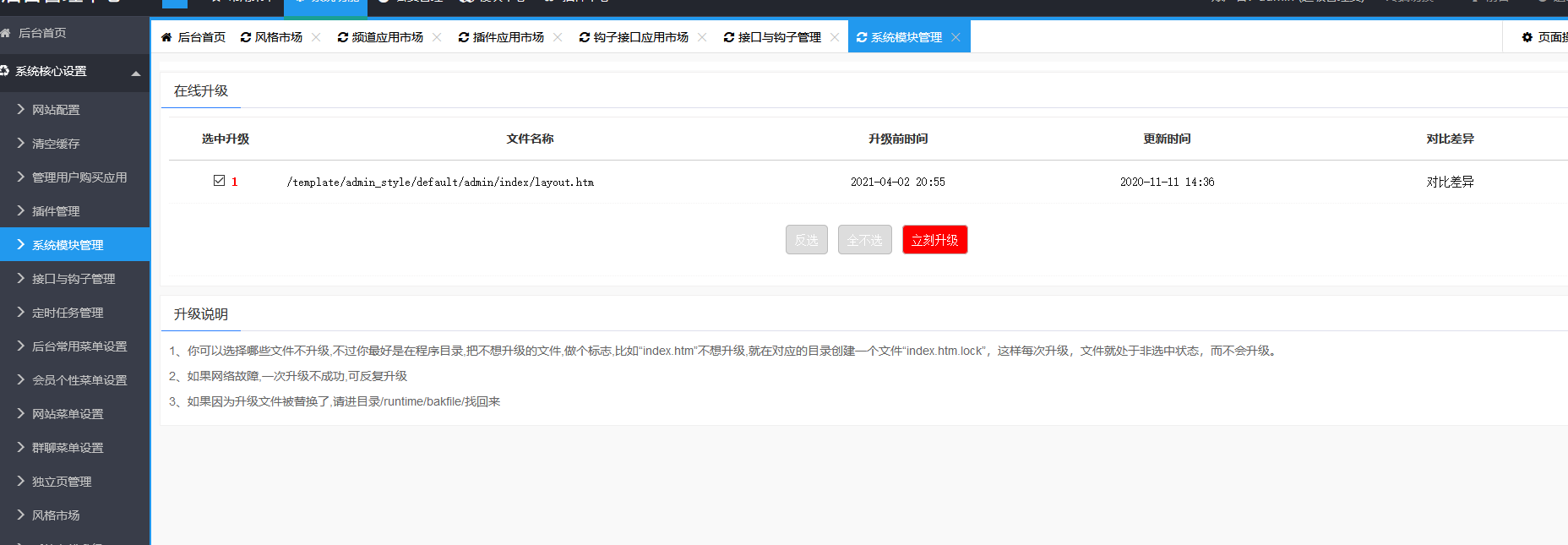Viewport: 1568px width, 545px height.
Task: Click 反选 to invert selection
Action: point(806,240)
